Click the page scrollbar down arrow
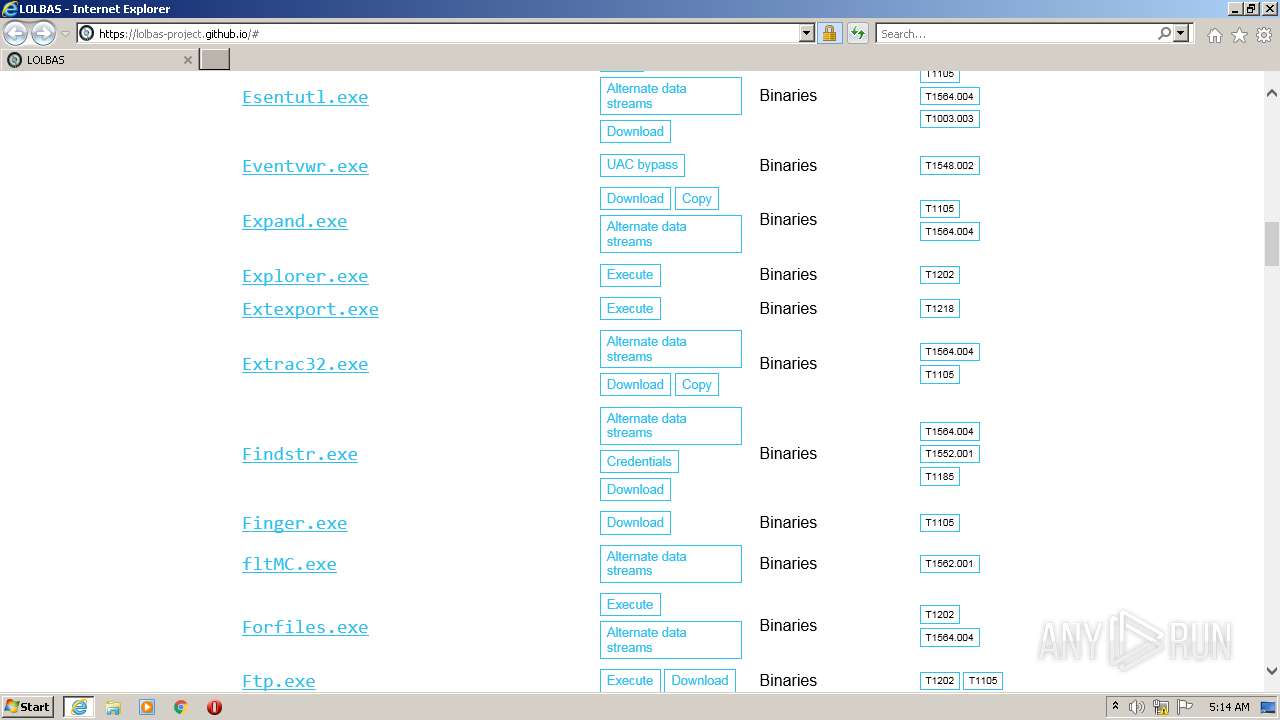The height and width of the screenshot is (720, 1280). [x=1272, y=671]
